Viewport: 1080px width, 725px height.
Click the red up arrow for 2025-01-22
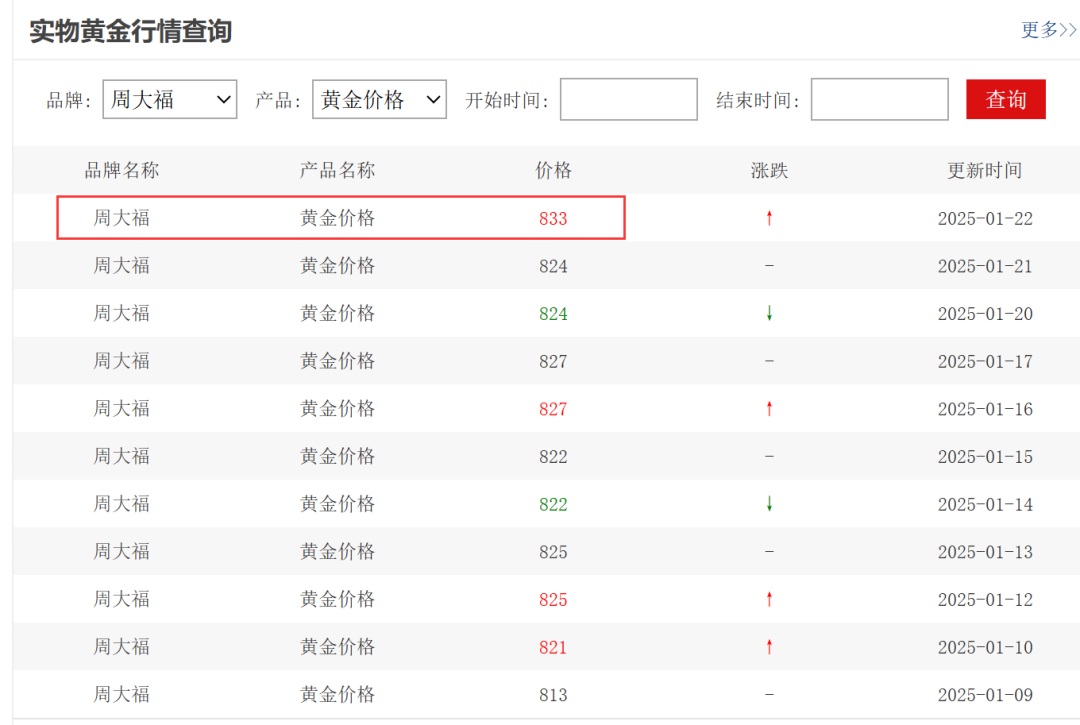click(x=769, y=218)
